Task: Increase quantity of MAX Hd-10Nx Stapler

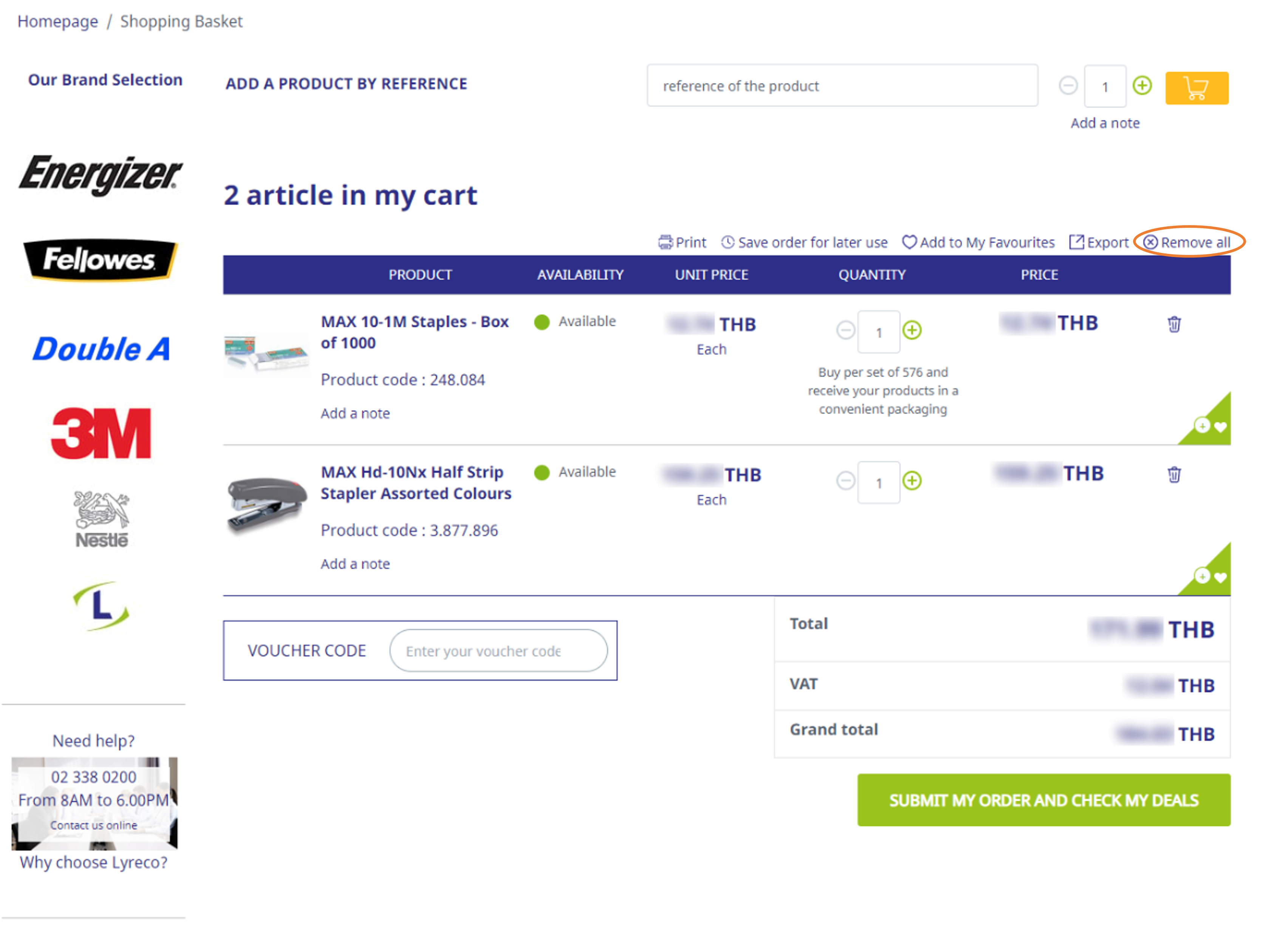Action: 912,481
